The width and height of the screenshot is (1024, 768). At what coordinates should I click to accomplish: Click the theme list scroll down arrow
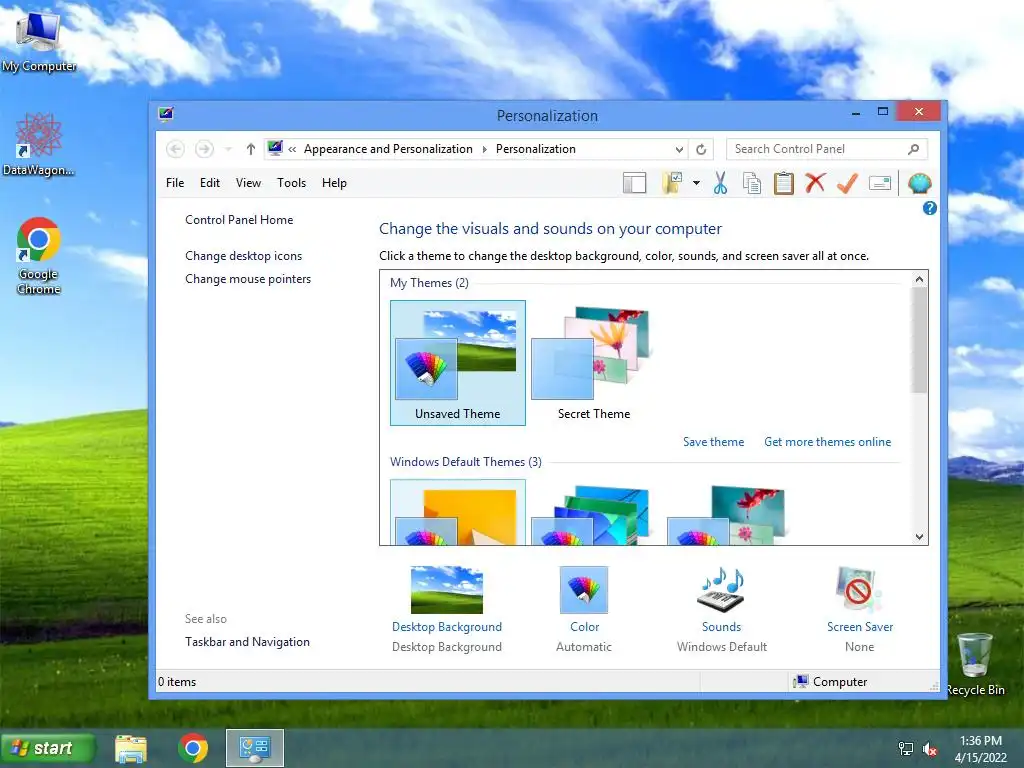[x=920, y=537]
